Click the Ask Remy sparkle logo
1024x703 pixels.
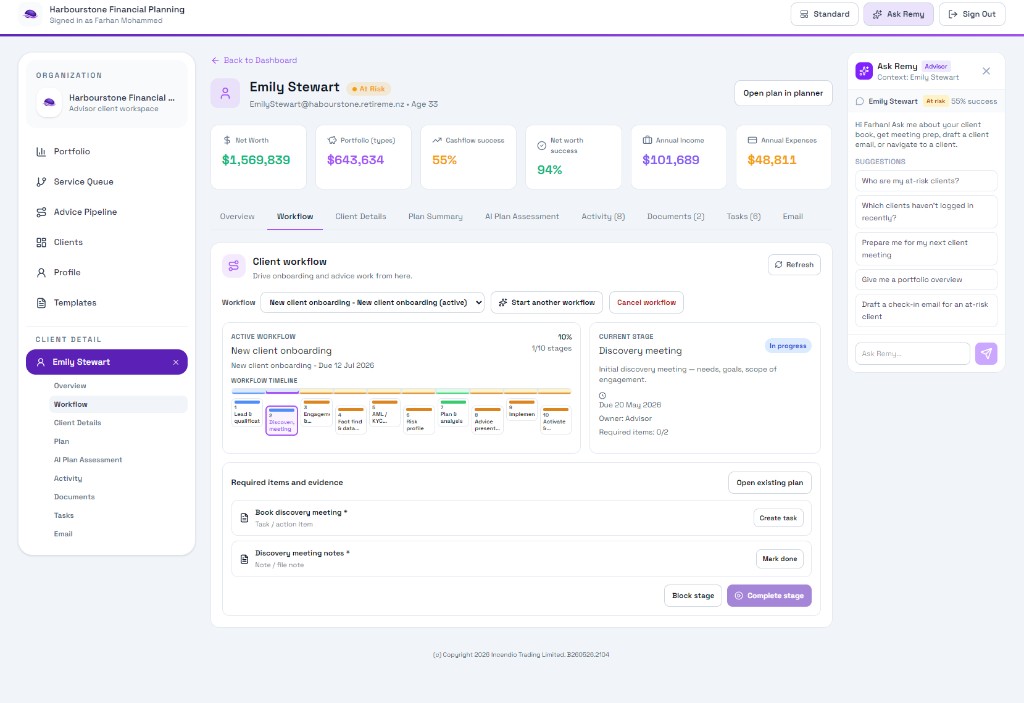pyautogui.click(x=864, y=71)
